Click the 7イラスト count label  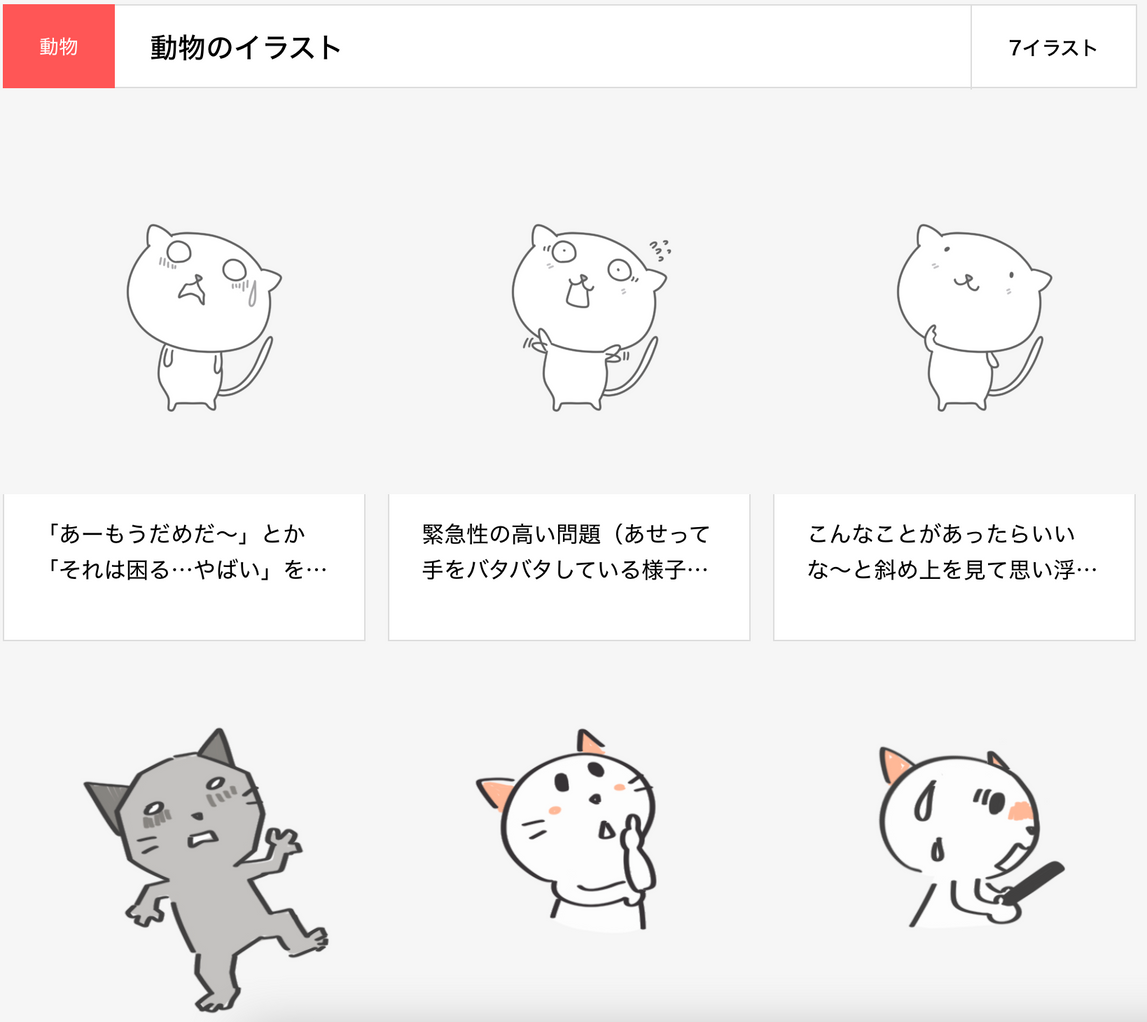coord(1053,48)
